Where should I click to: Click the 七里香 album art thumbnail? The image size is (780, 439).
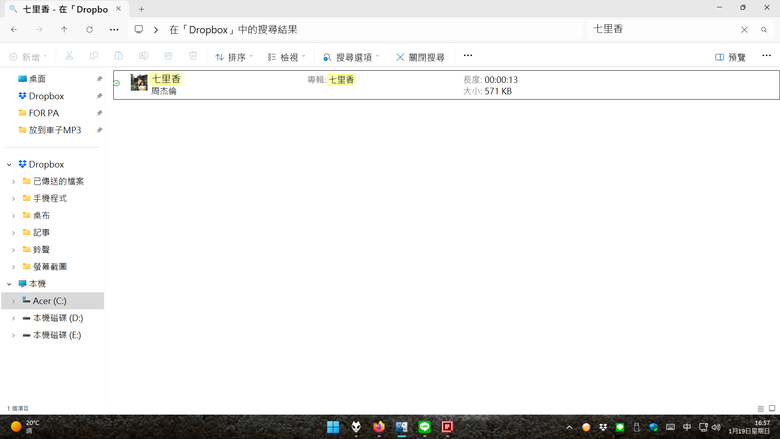pyautogui.click(x=139, y=83)
